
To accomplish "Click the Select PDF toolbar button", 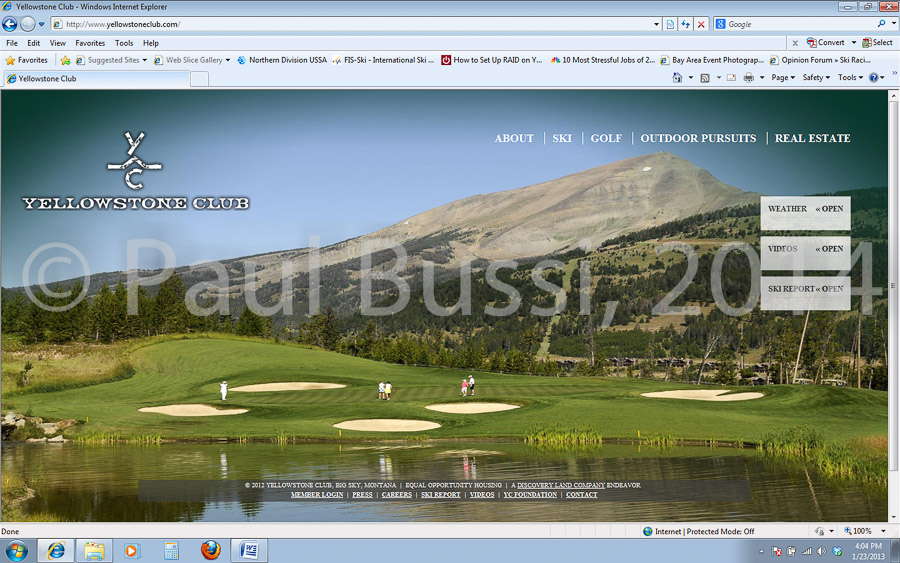I will (x=877, y=42).
